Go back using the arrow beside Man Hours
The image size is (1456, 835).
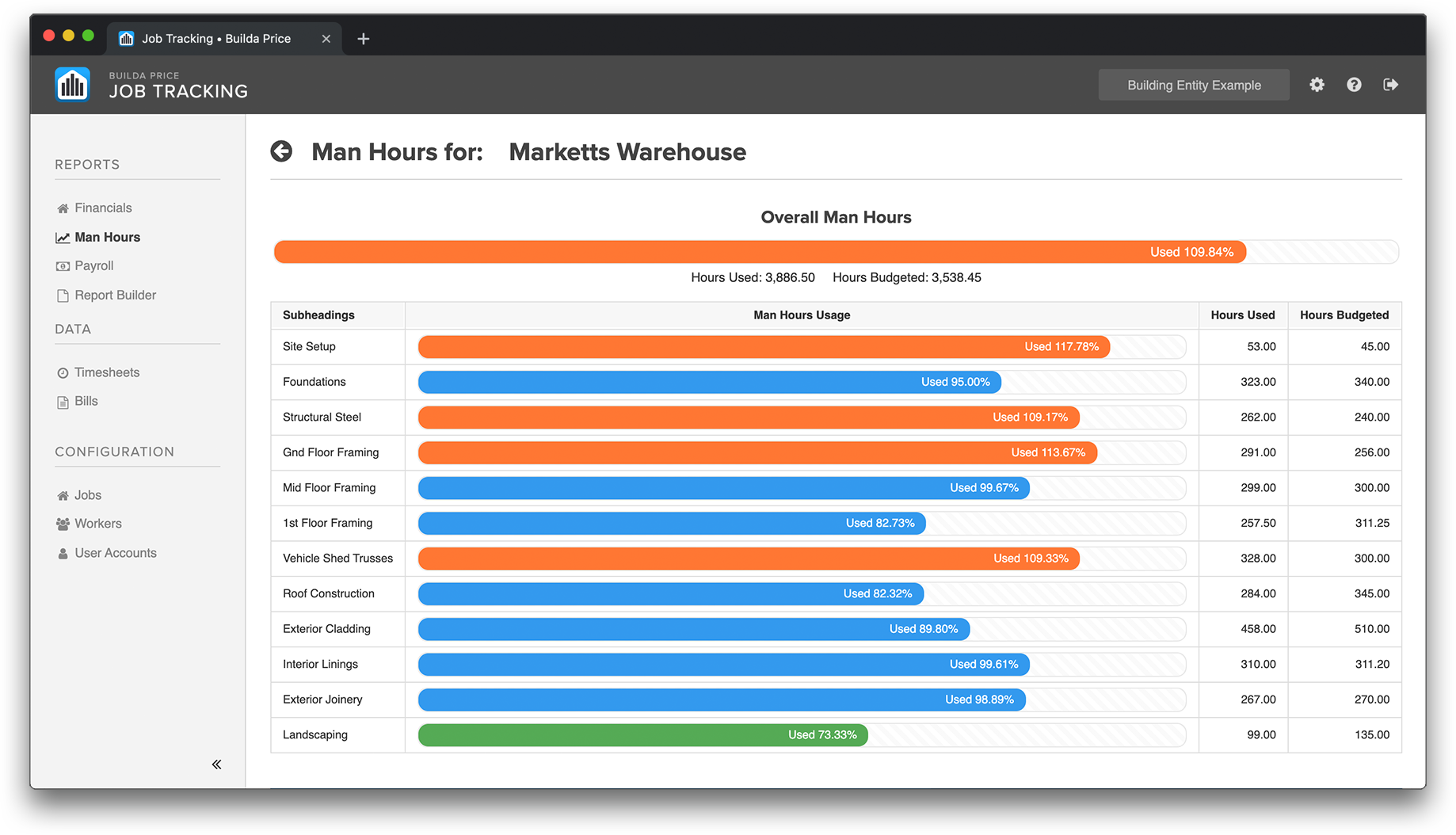click(281, 151)
